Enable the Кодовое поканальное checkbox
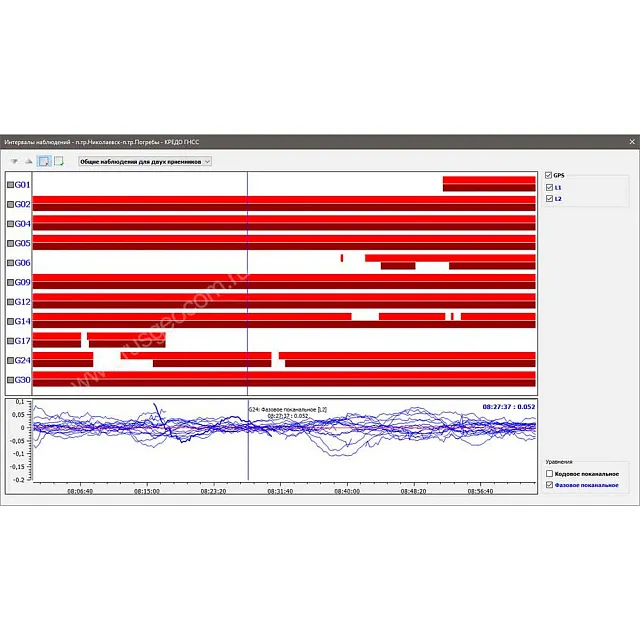This screenshot has height=640, width=640. 549,473
